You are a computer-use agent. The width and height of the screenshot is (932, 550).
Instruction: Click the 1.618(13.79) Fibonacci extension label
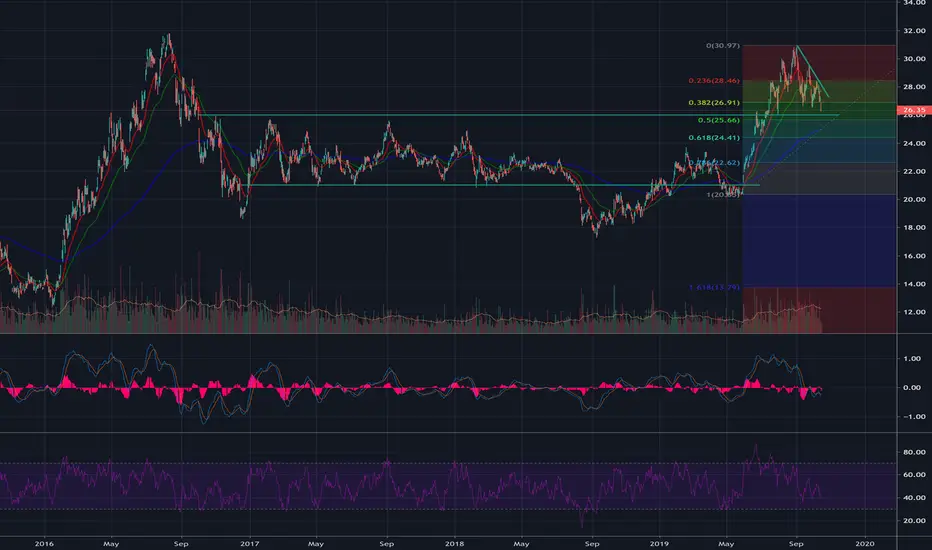coord(714,287)
